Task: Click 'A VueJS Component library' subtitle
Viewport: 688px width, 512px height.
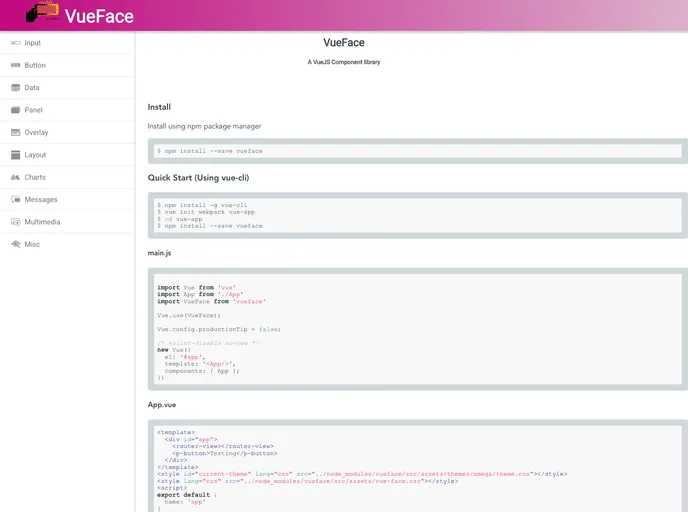Action: point(344,62)
